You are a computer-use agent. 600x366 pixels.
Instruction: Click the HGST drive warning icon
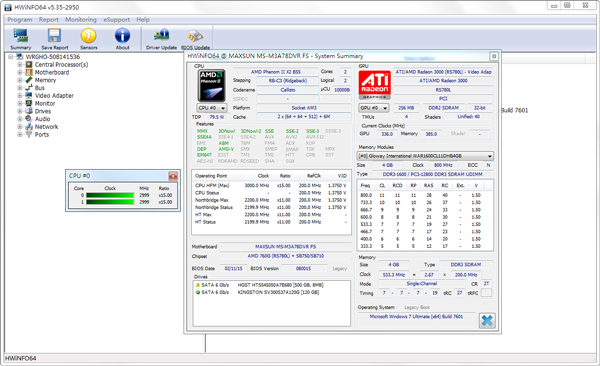point(198,285)
